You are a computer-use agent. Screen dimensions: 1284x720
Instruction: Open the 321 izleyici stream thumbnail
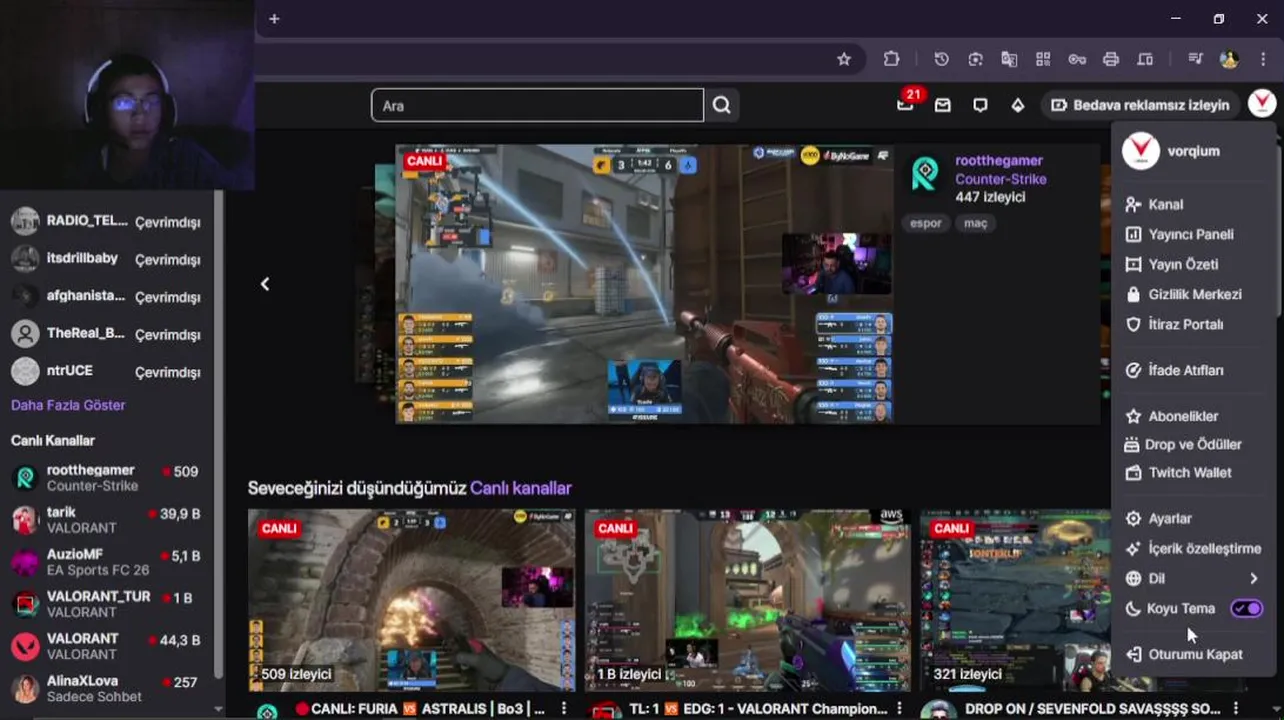(1015, 600)
